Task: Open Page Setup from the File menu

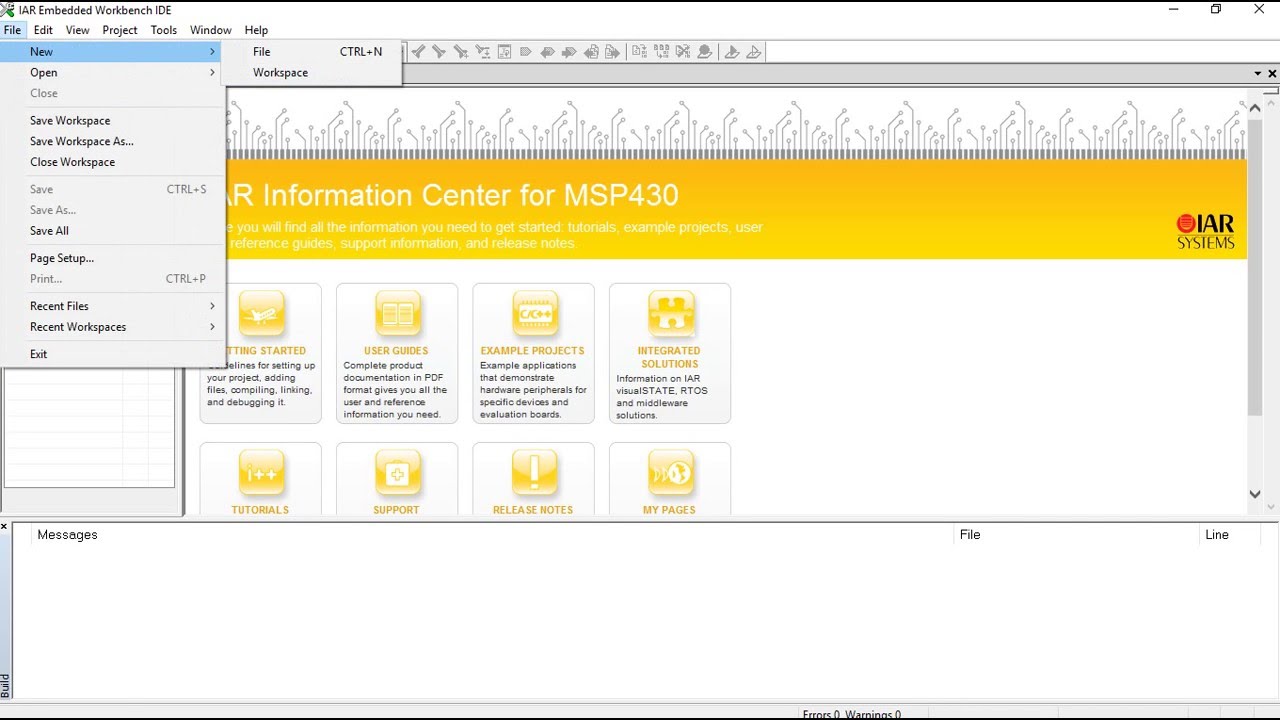Action: (112, 258)
